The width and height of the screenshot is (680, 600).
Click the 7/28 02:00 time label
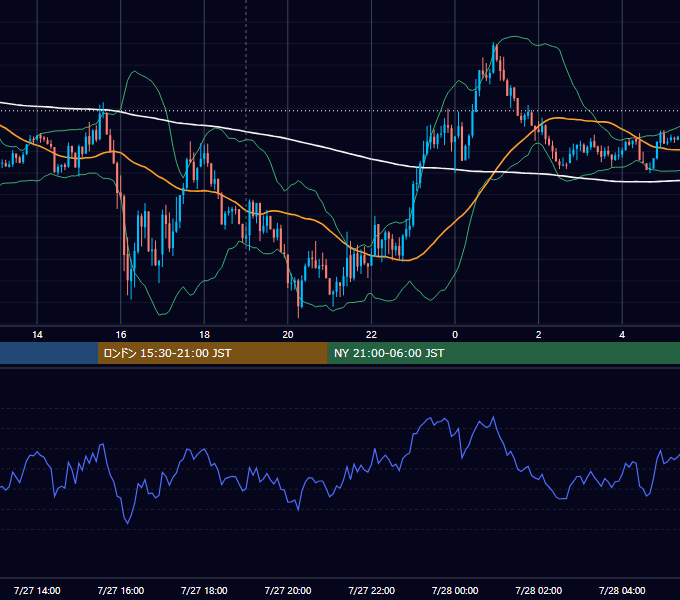tap(539, 590)
